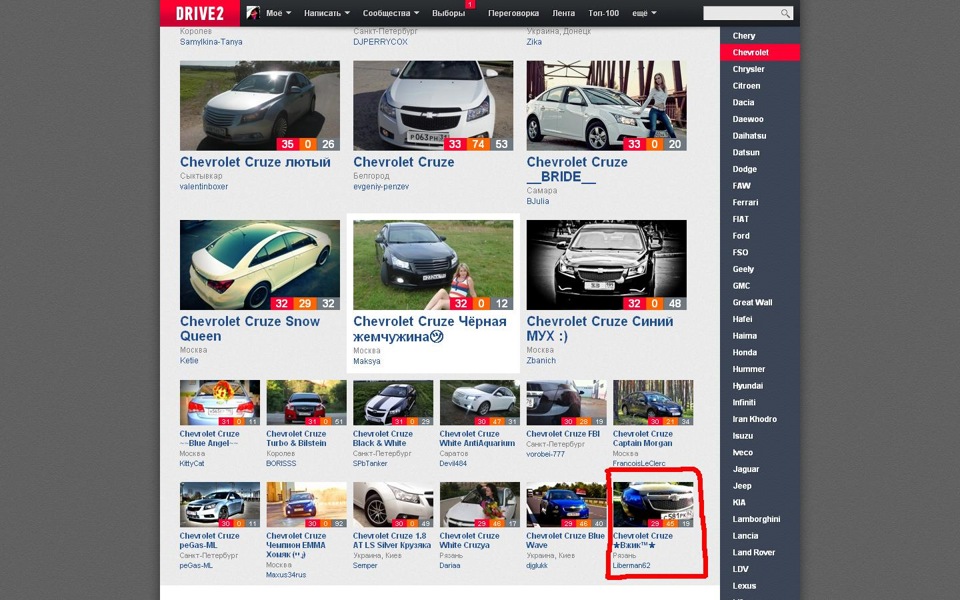Open Blue Wave car thumbnail

[566, 504]
